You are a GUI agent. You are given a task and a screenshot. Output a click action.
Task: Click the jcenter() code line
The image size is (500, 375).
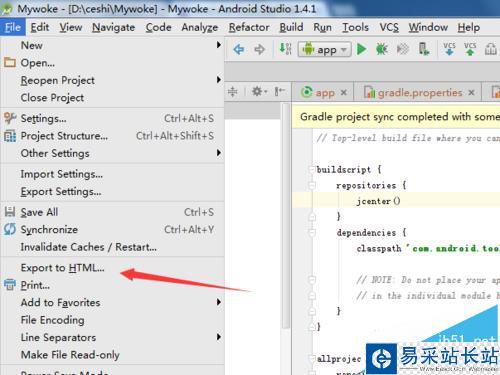(378, 201)
